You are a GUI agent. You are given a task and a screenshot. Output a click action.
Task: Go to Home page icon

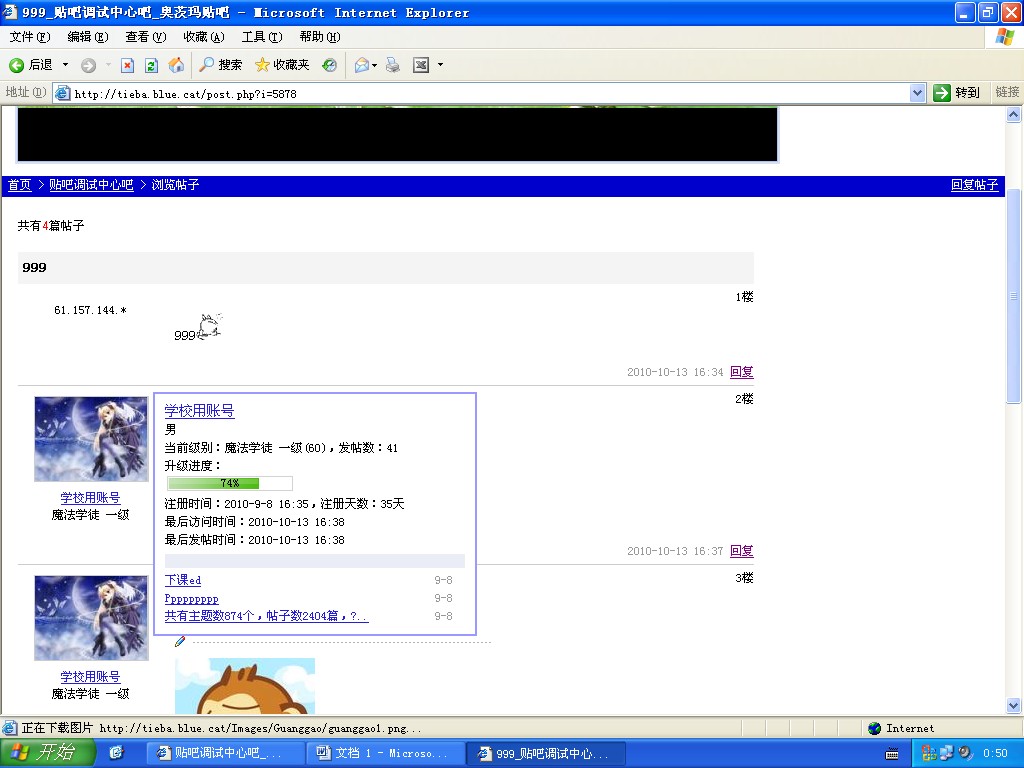coord(176,65)
